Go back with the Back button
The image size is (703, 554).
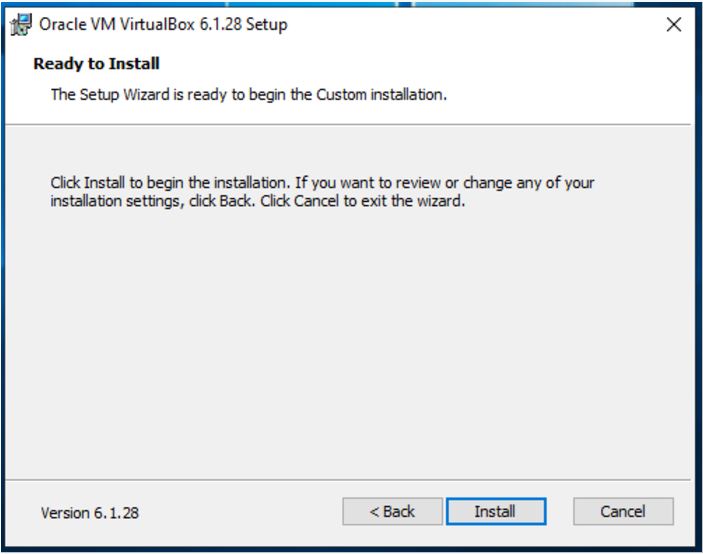(392, 512)
